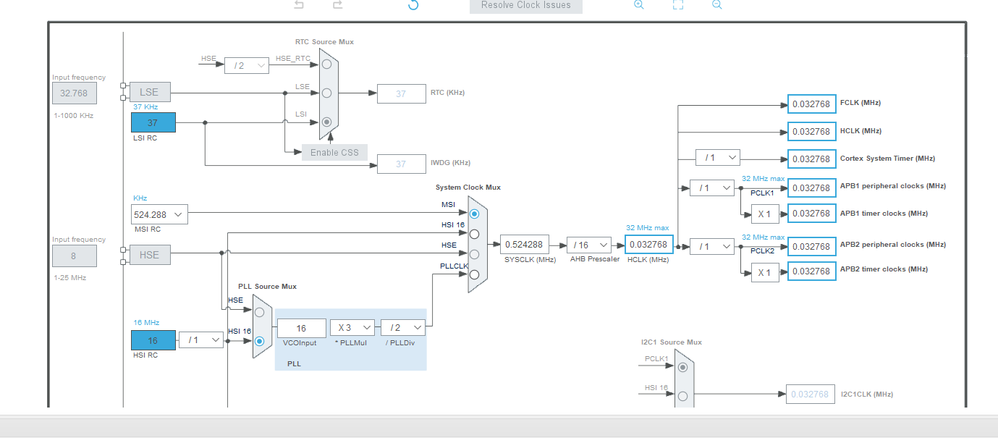The image size is (998, 438).
Task: Open the APB1 prescaler /1 dropdown
Action: (x=712, y=188)
